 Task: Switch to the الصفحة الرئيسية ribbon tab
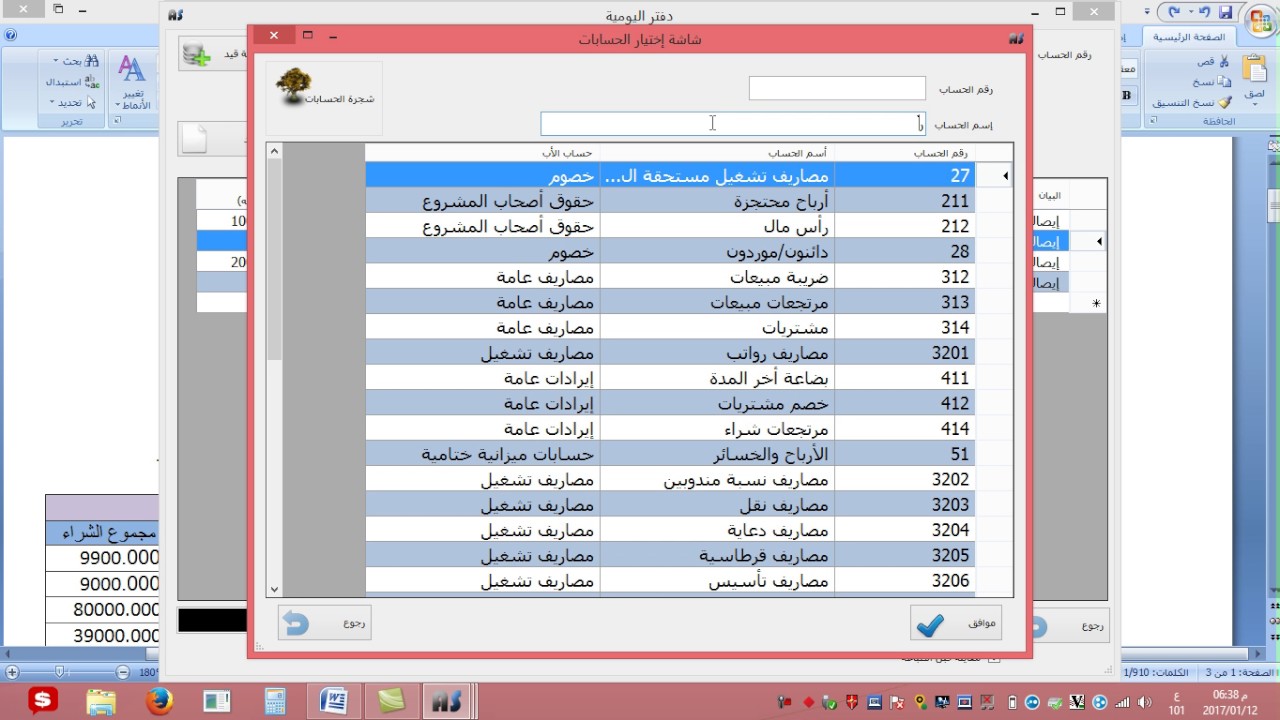(1190, 37)
